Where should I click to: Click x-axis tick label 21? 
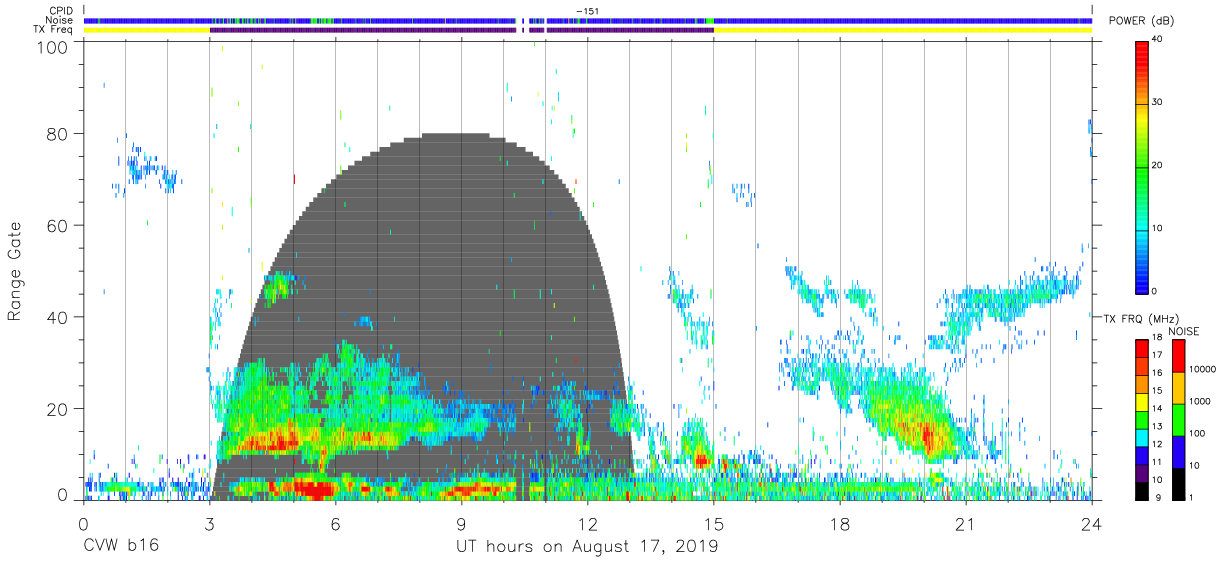point(966,523)
